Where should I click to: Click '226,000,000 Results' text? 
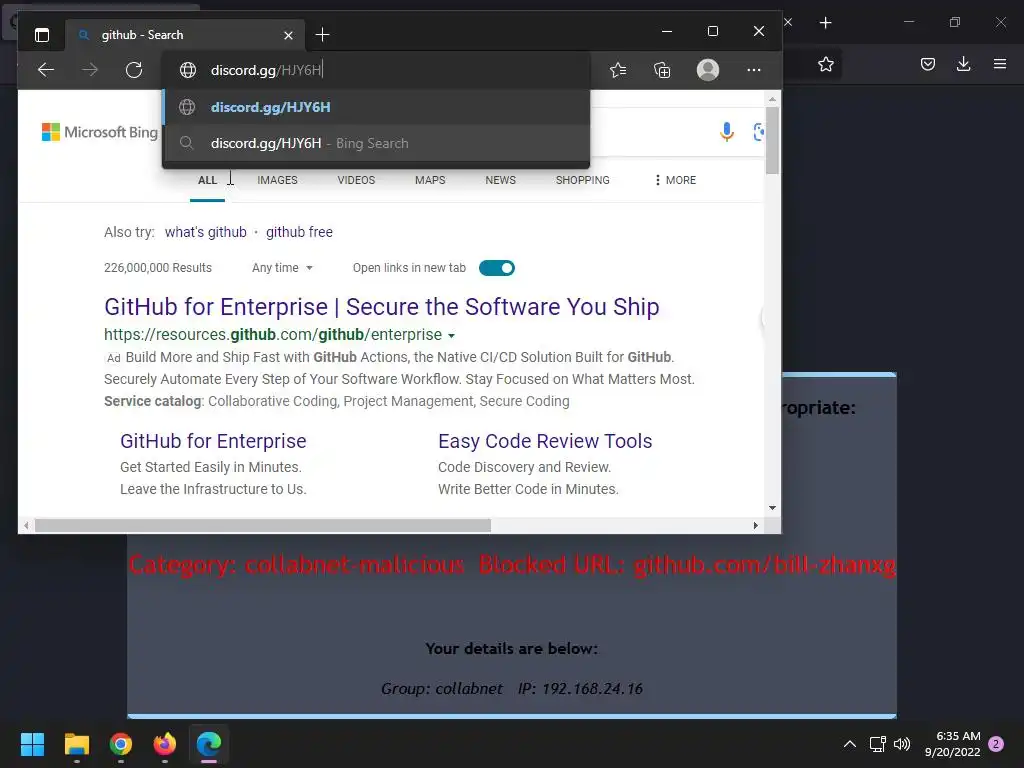158,268
